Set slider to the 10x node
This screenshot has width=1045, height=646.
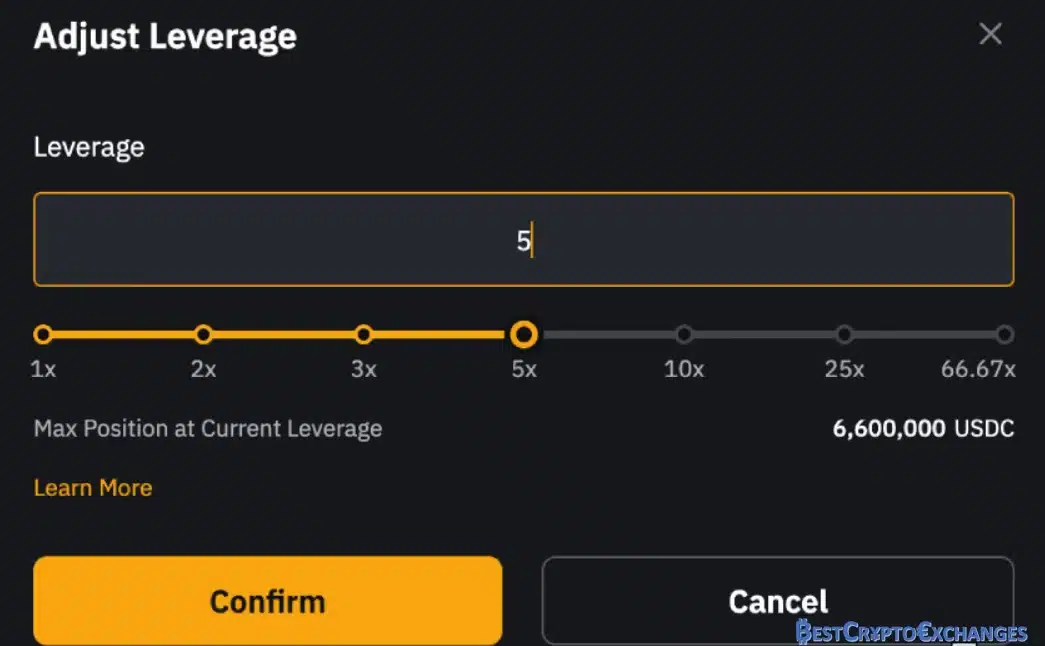[x=684, y=334]
